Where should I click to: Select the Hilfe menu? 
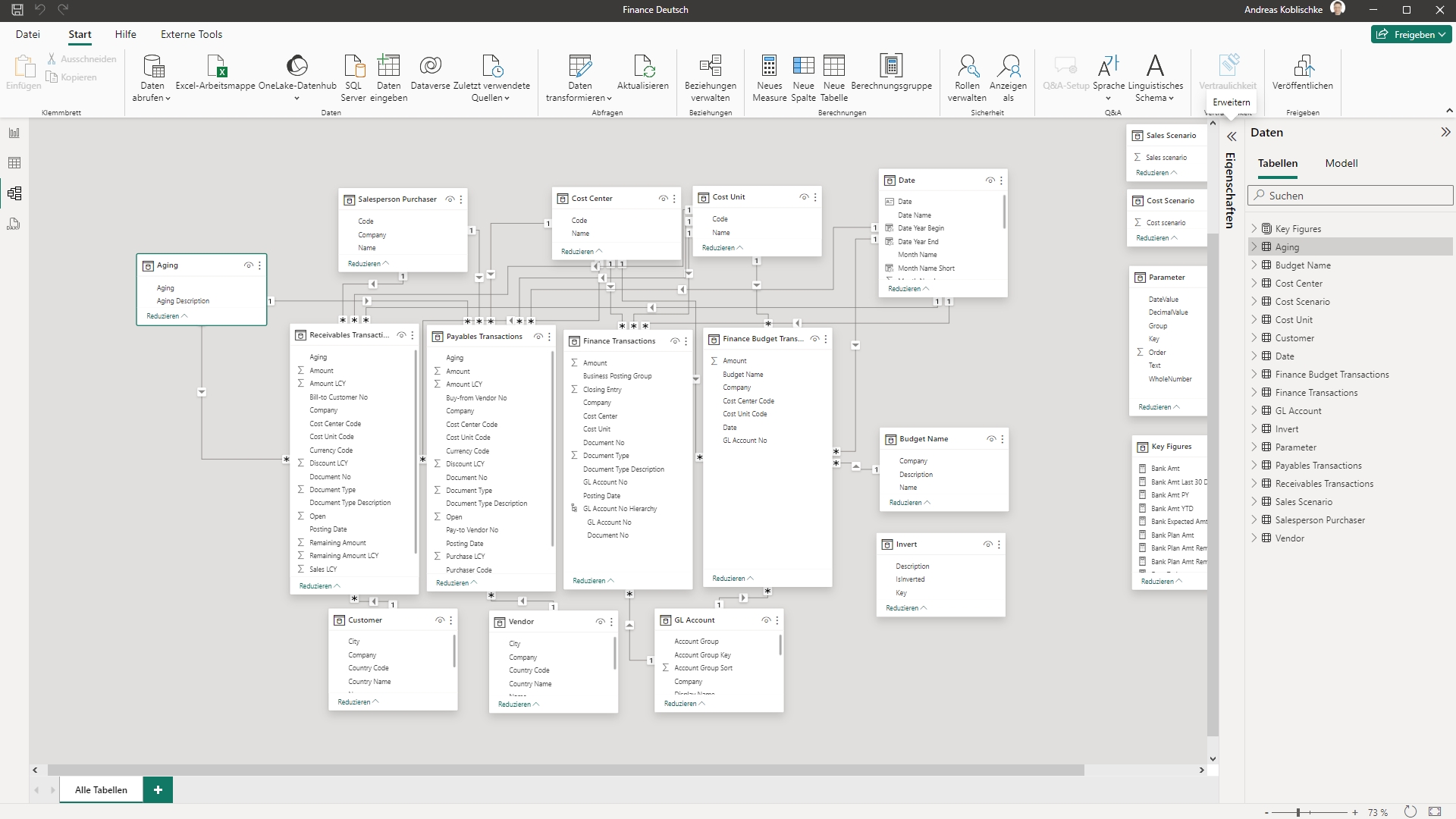[125, 34]
